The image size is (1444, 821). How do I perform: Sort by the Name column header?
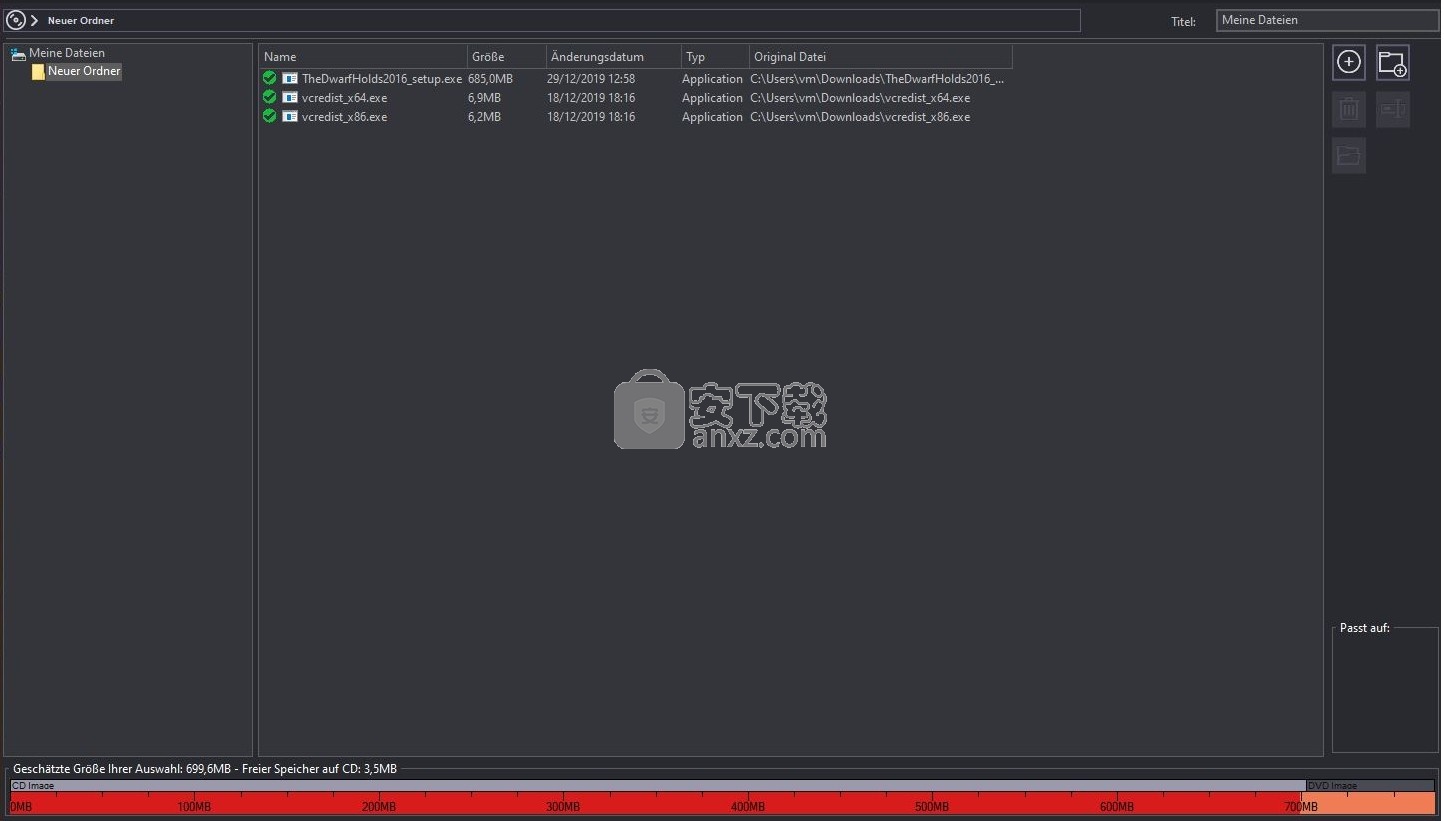pyautogui.click(x=362, y=57)
